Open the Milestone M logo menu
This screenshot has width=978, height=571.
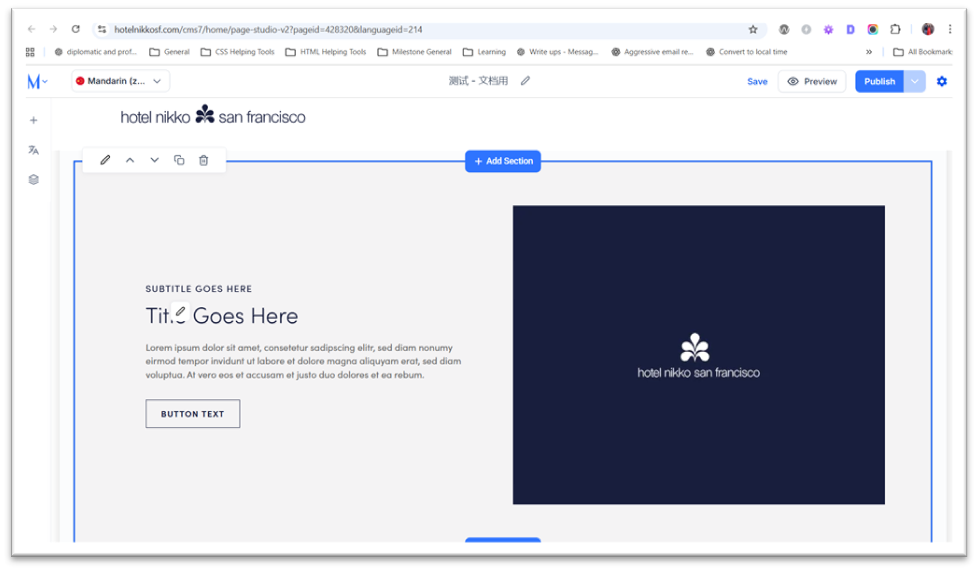(x=37, y=81)
